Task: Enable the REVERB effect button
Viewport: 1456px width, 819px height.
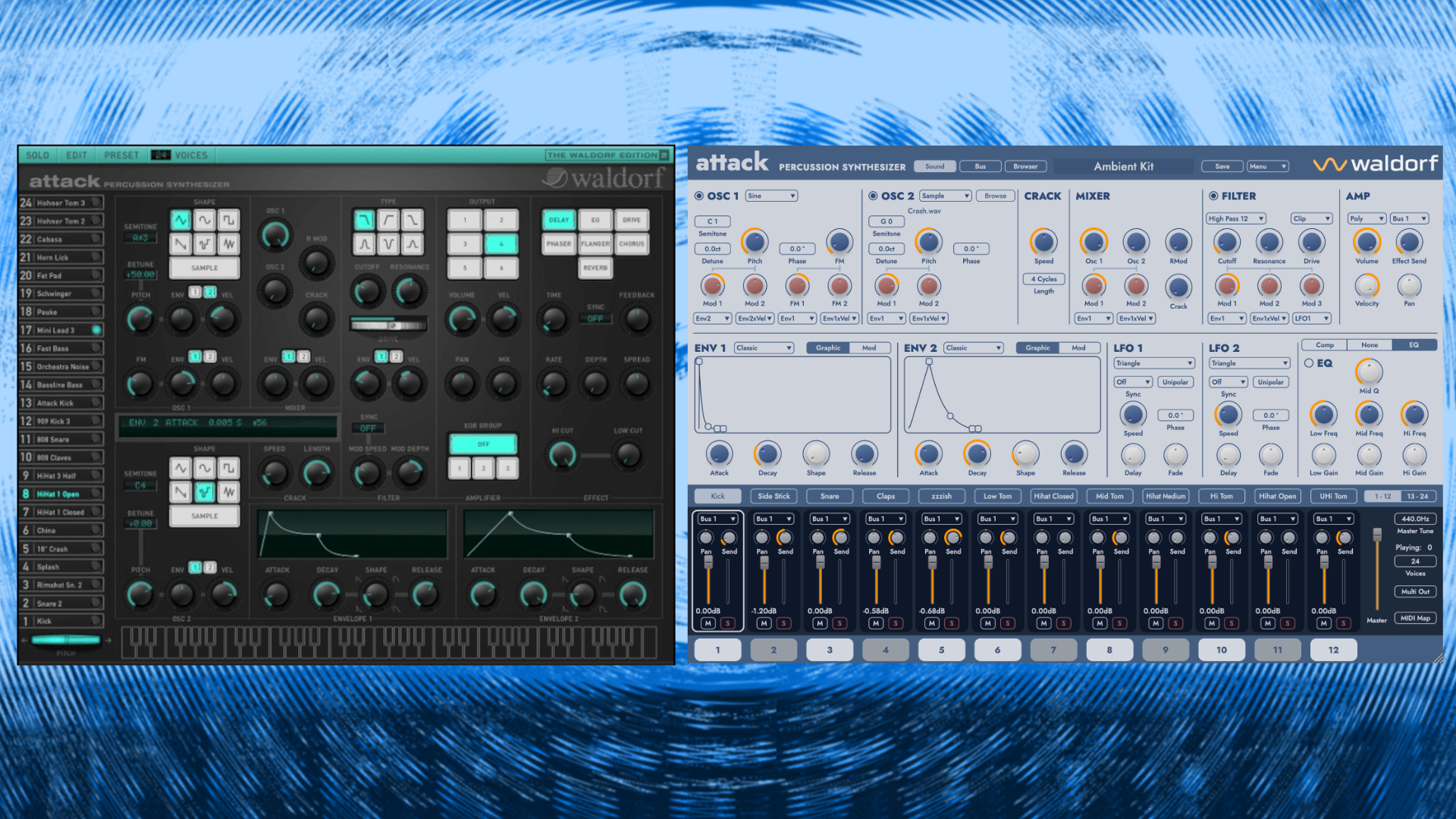Action: click(595, 268)
